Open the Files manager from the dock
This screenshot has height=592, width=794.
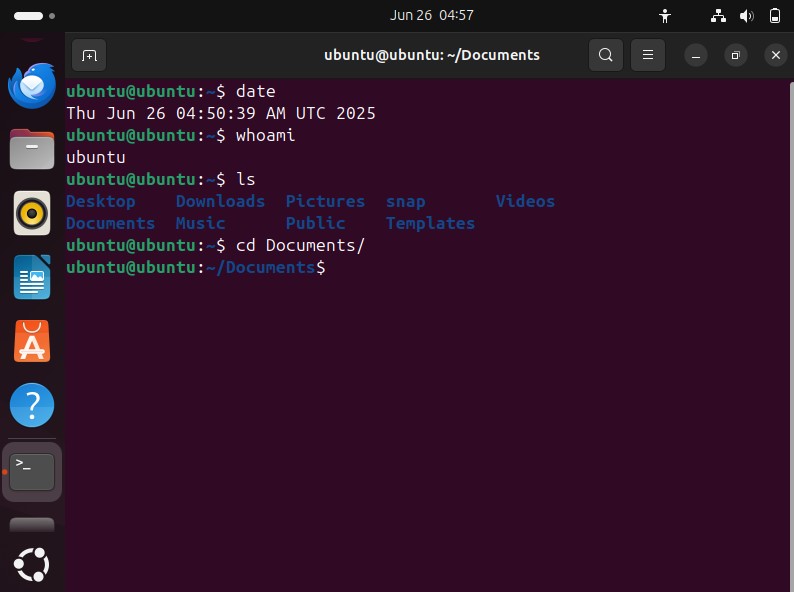point(32,149)
